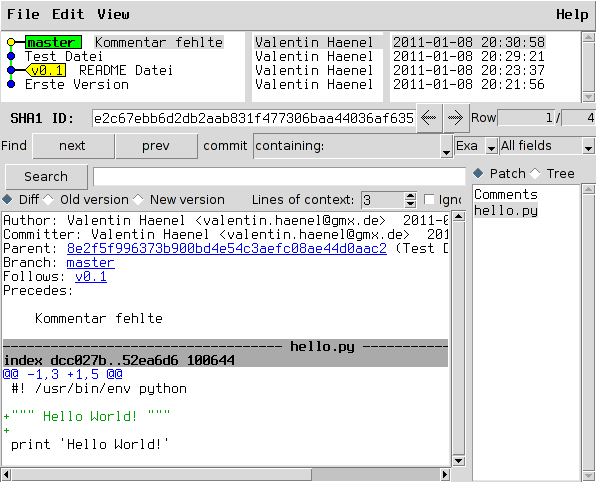This screenshot has width=596, height=482.
Task: Click the SHA1 ID field
Action: pyautogui.click(x=254, y=118)
